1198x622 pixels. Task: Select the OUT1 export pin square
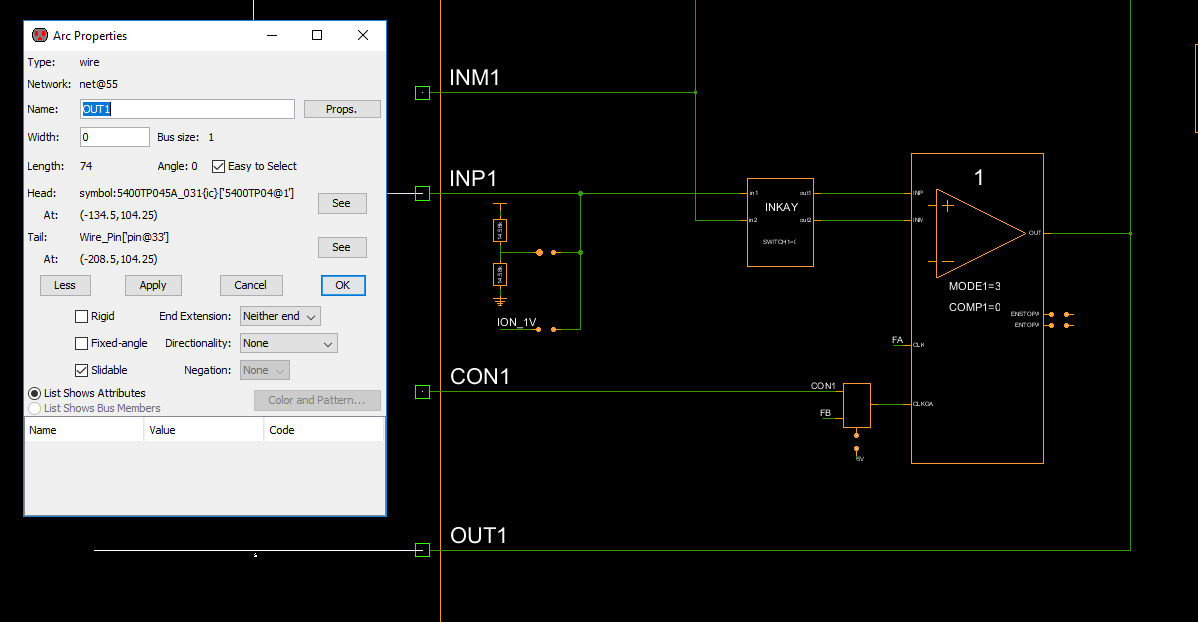click(423, 550)
